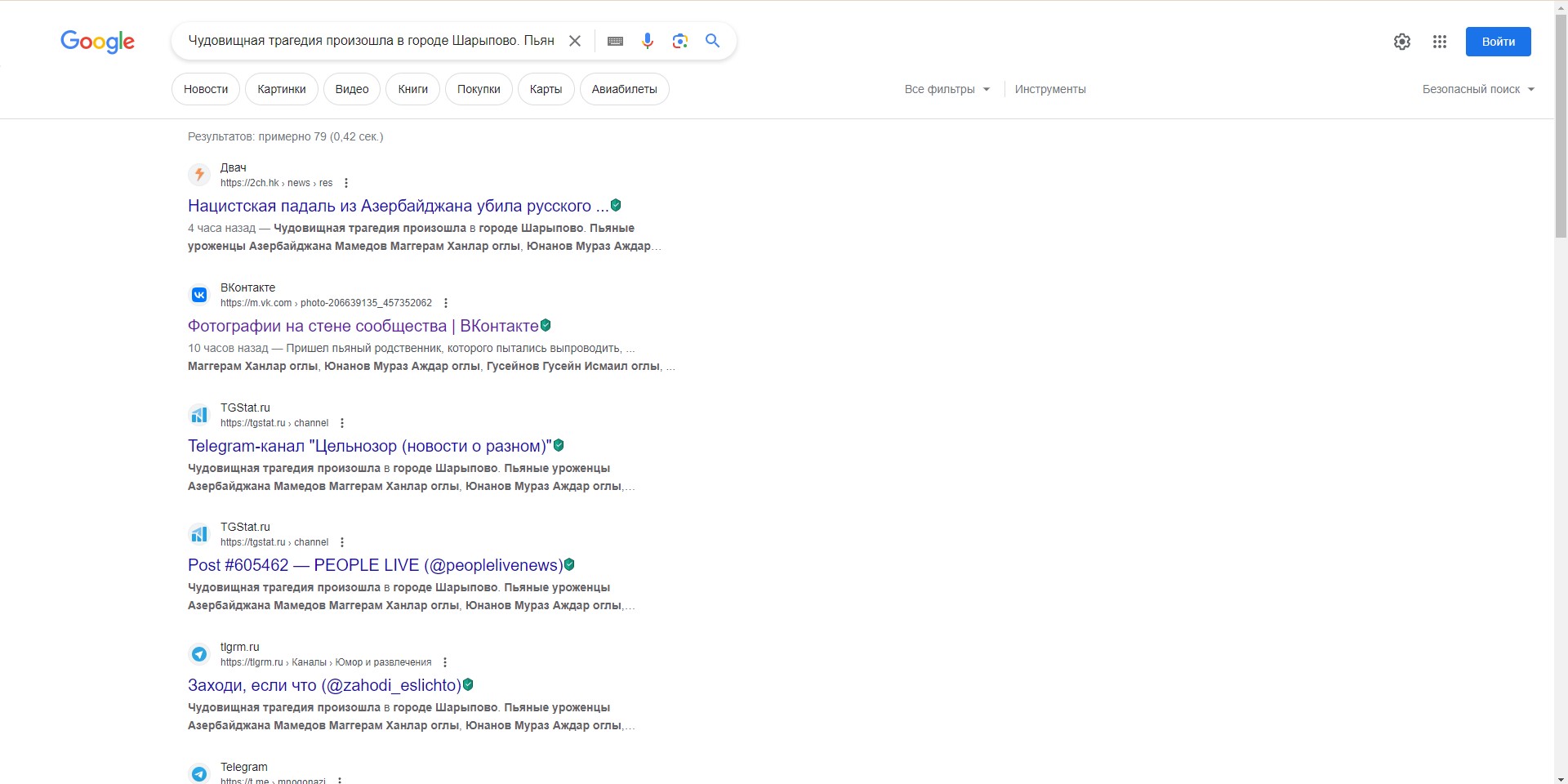This screenshot has height=784, width=1568.
Task: Switch to the Книги tab
Action: [x=413, y=89]
